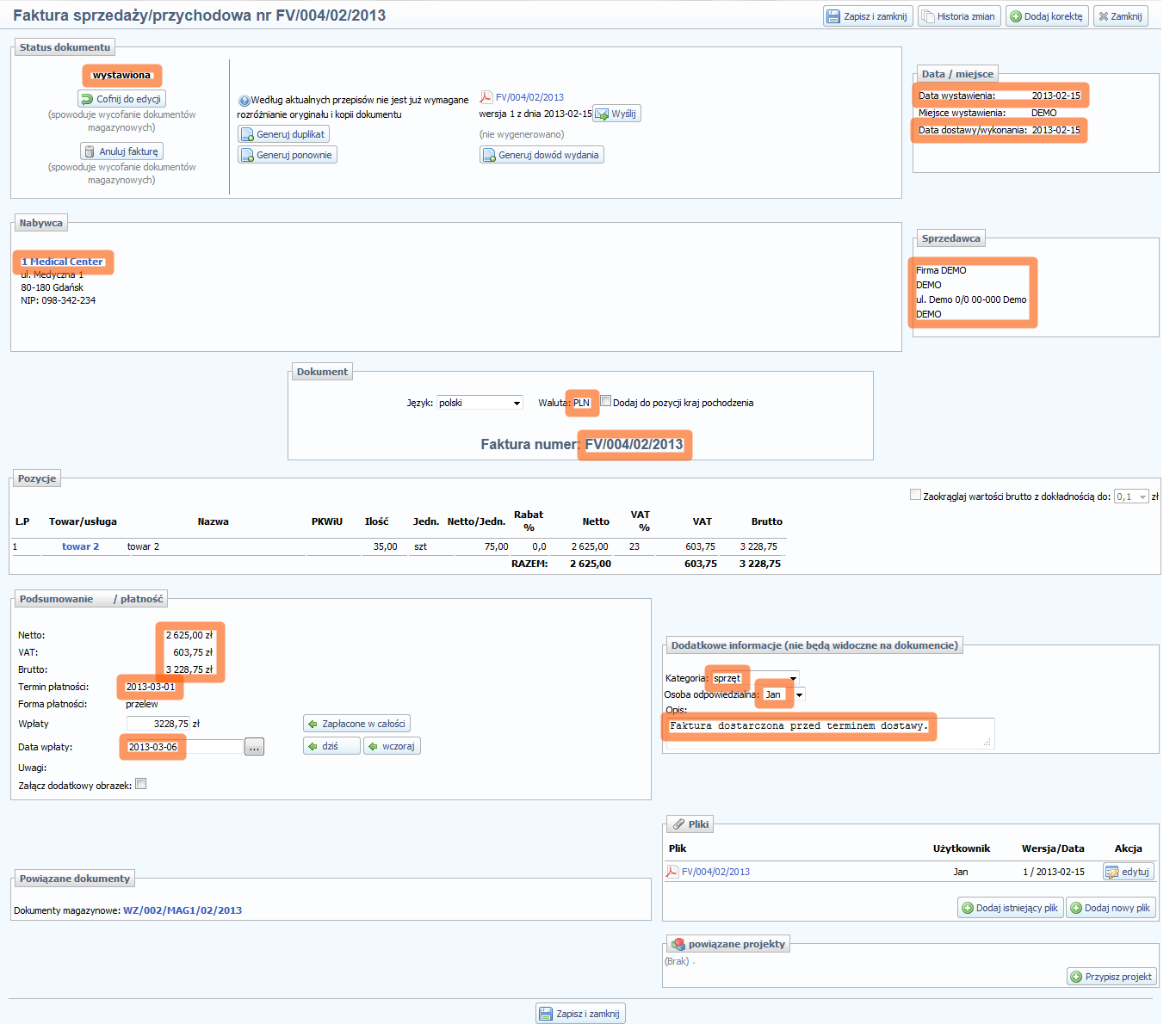The image size is (1176, 1024).
Task: Click the help icon beside the regulations note
Action: [244, 101]
